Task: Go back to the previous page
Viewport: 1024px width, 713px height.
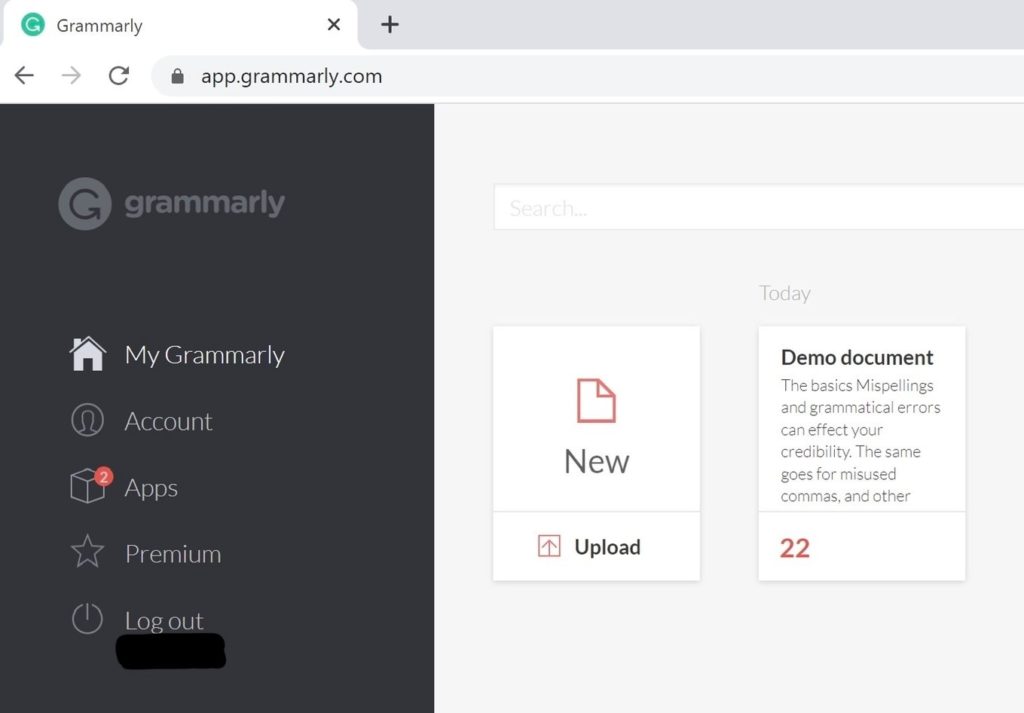Action: pyautogui.click(x=24, y=76)
